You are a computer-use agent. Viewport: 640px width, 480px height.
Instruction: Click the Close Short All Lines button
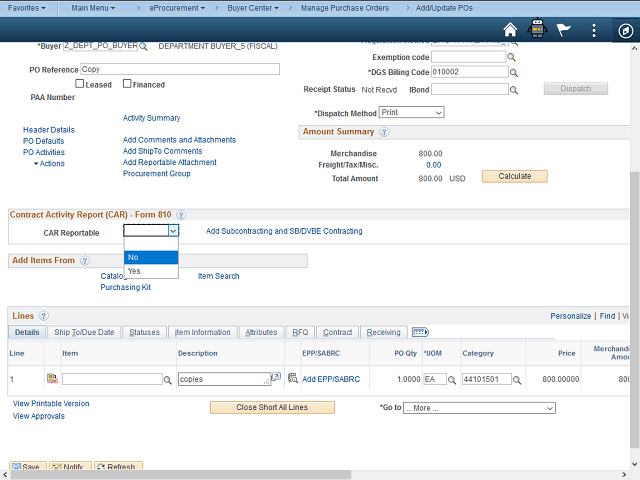pyautogui.click(x=272, y=408)
